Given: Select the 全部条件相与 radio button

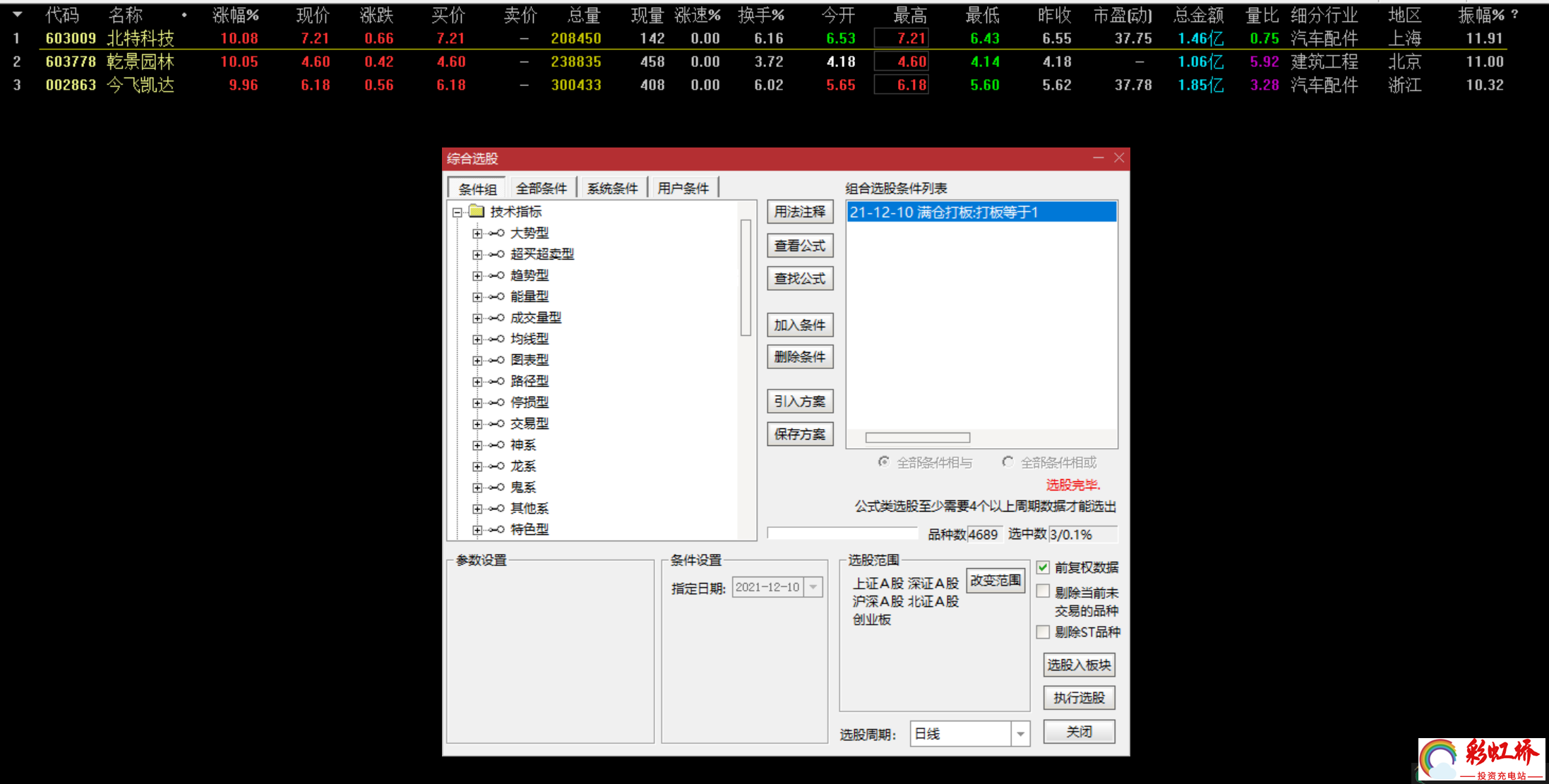Looking at the screenshot, I should (x=883, y=462).
